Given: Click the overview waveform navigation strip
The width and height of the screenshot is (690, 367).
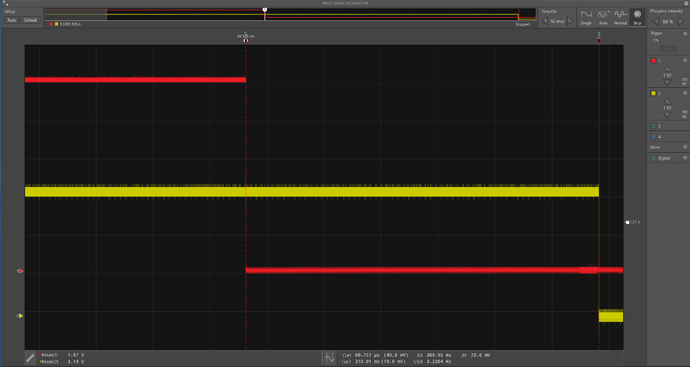Looking at the screenshot, I should pyautogui.click(x=290, y=14).
